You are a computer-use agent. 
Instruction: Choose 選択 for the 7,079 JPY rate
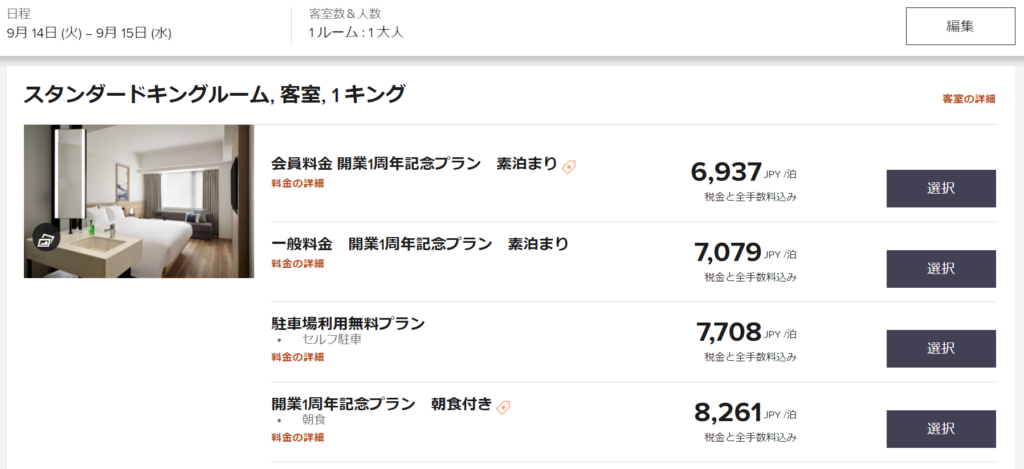coord(940,268)
